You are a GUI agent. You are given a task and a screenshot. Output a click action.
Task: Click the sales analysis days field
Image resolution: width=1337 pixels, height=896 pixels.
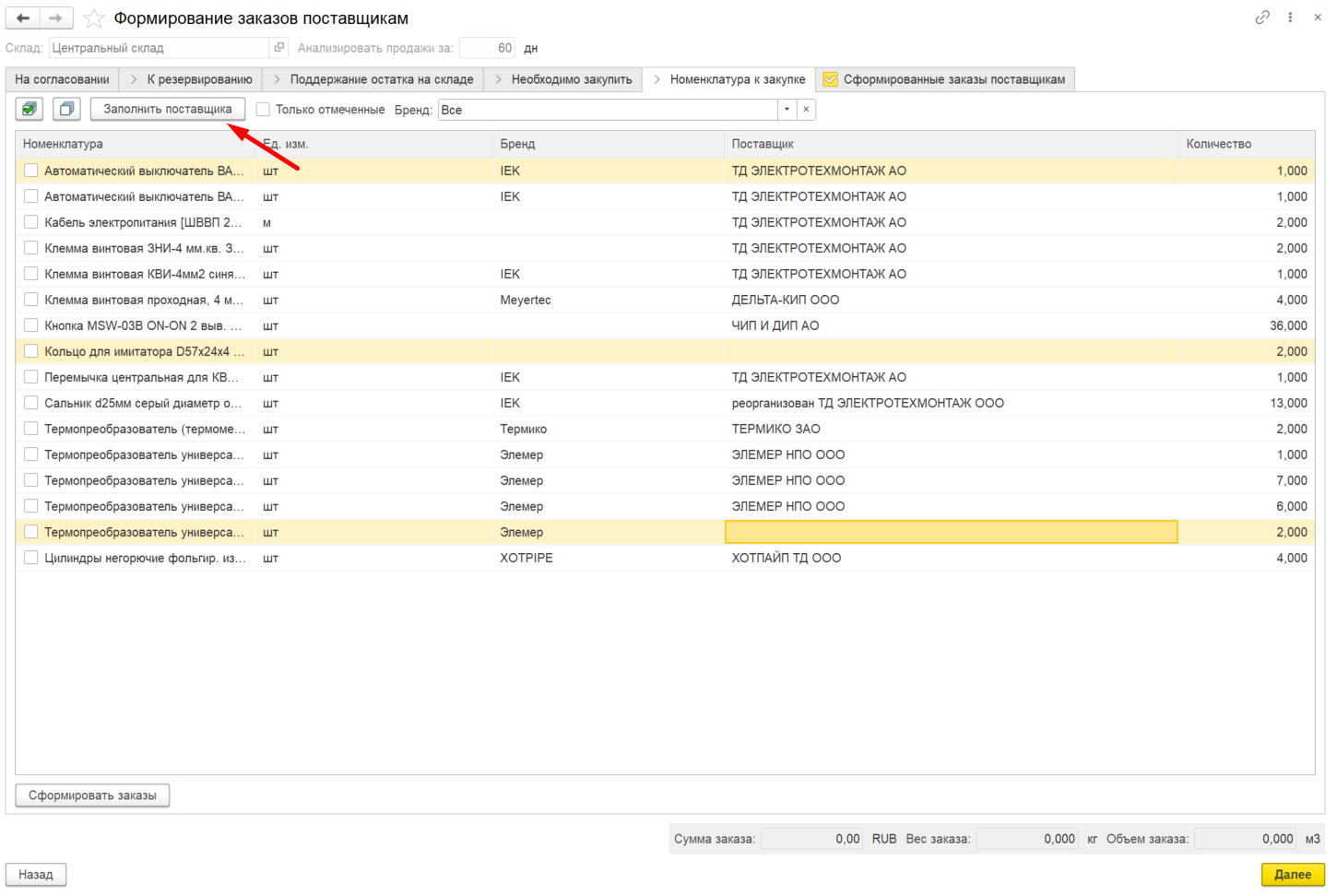click(487, 48)
